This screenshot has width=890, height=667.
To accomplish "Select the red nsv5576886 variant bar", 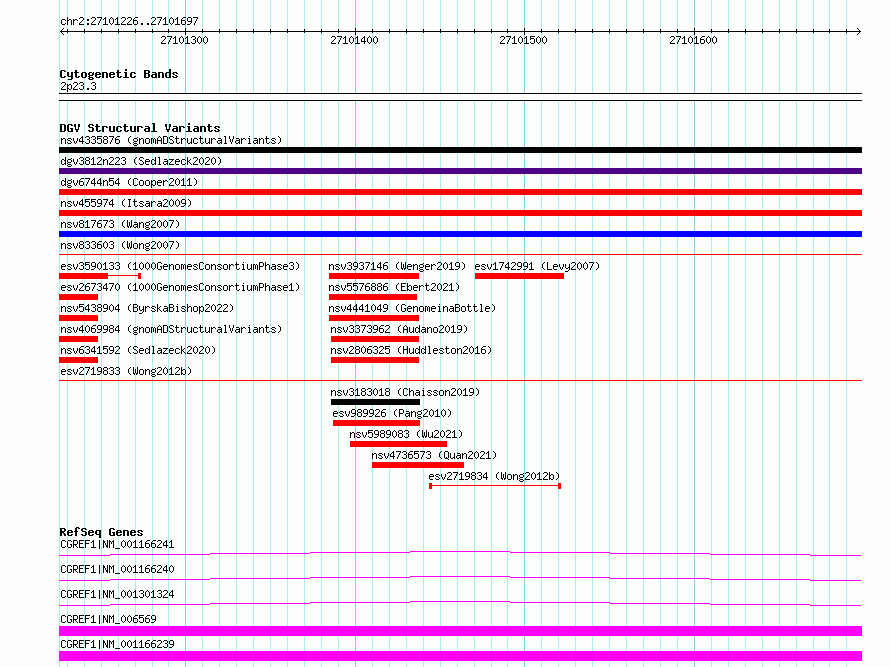I will click(x=373, y=297).
